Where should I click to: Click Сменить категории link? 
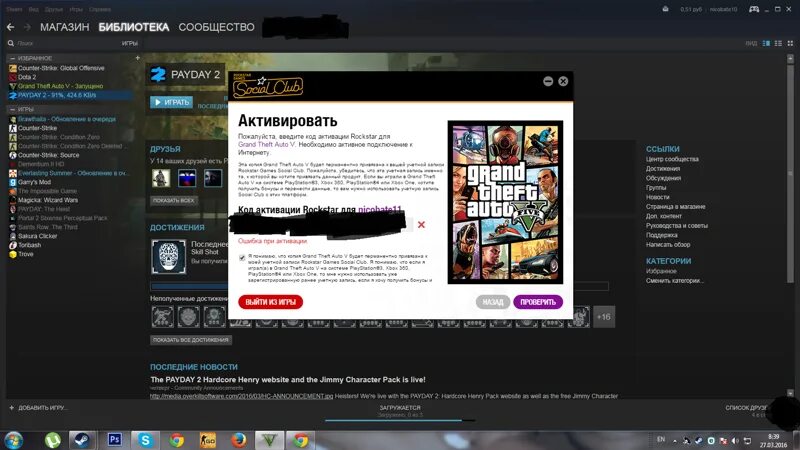(674, 281)
